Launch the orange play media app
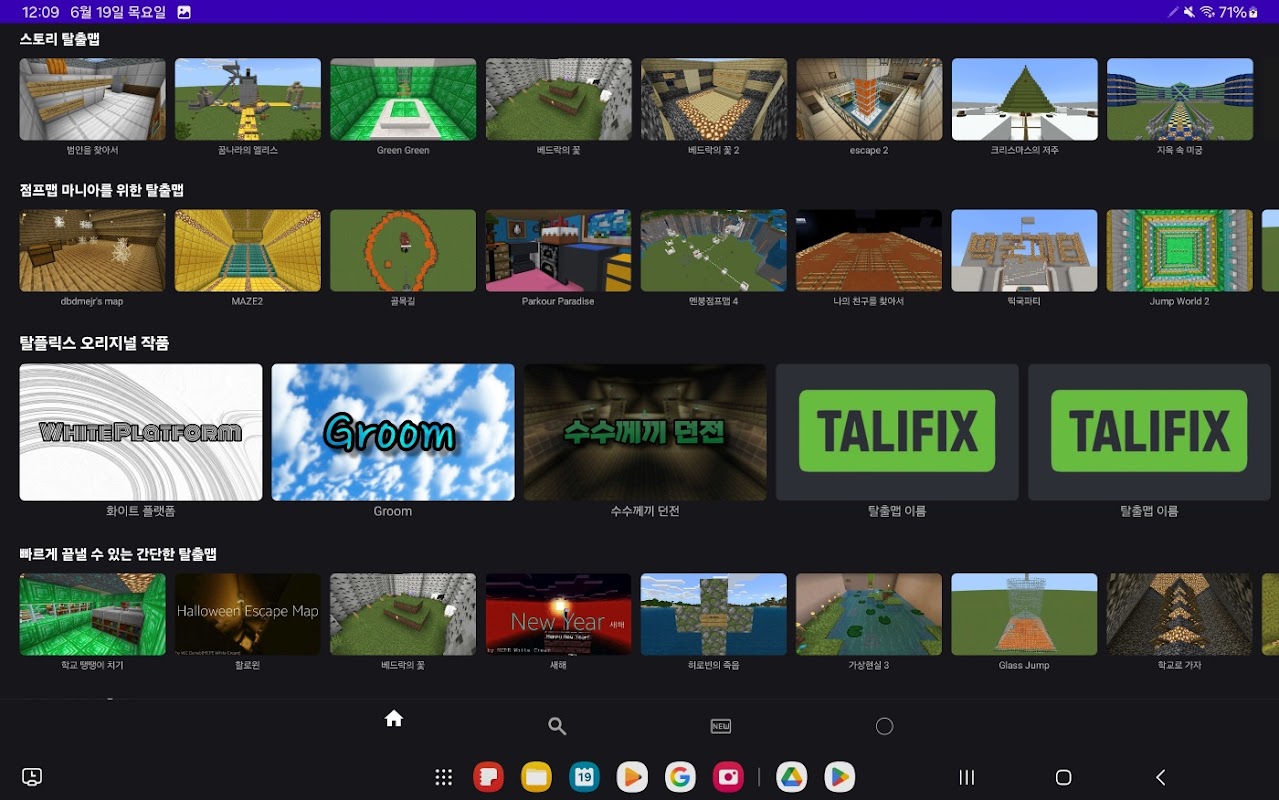 (x=632, y=777)
